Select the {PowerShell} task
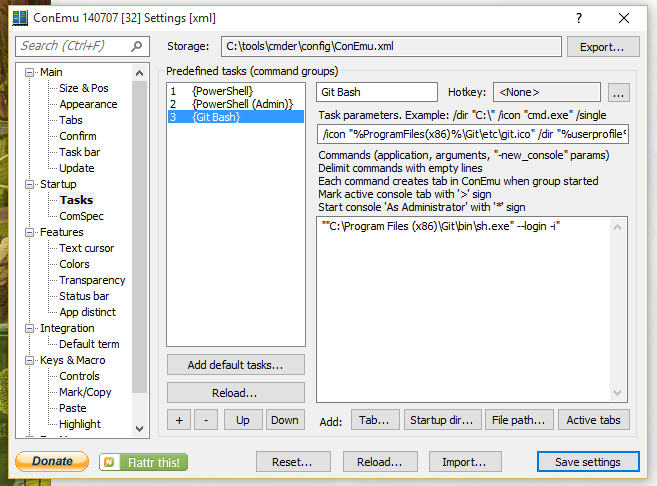The height and width of the screenshot is (486, 657). pyautogui.click(x=236, y=91)
